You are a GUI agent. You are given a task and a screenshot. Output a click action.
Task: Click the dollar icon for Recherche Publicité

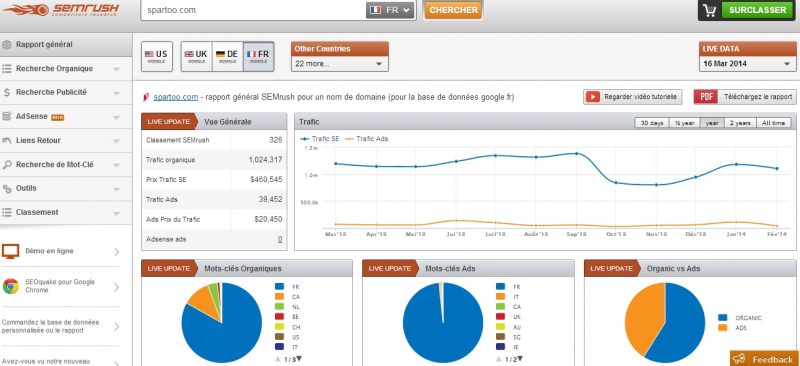7,92
